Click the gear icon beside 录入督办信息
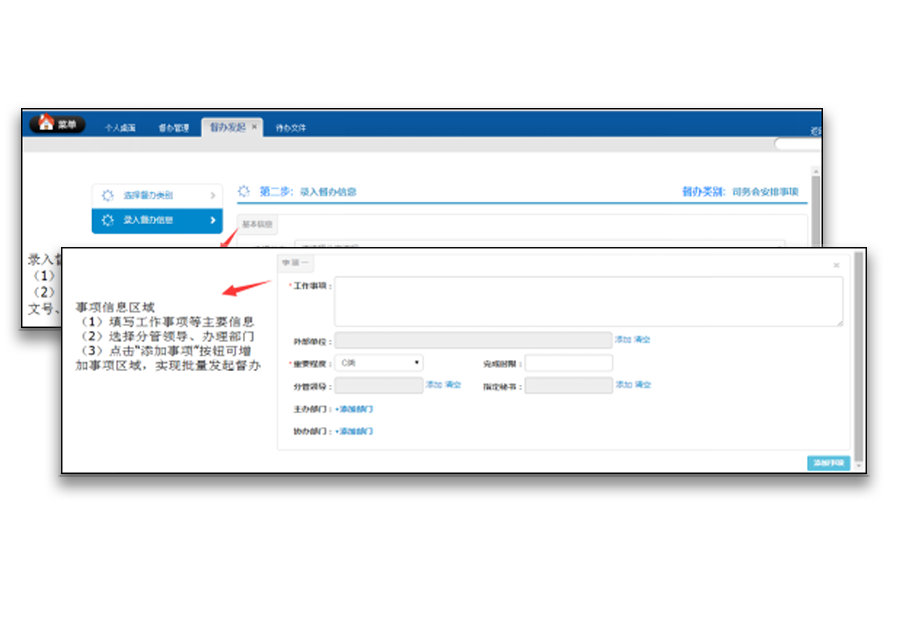This screenshot has width=900, height=630. tap(108, 220)
